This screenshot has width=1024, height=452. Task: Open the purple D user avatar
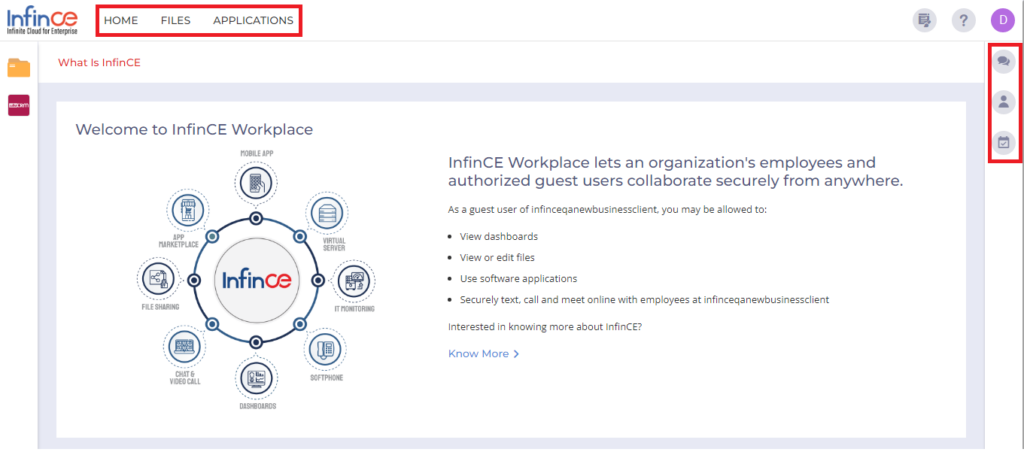(1002, 20)
